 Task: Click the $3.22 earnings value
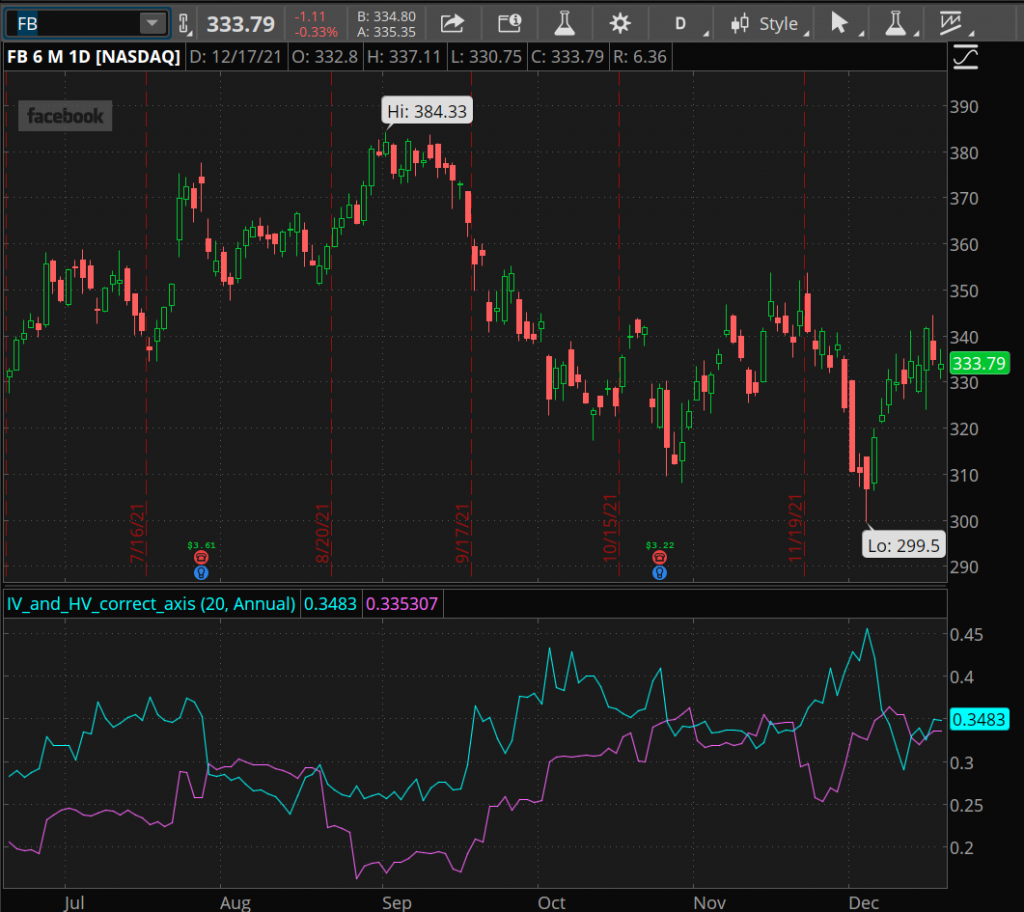coord(660,545)
